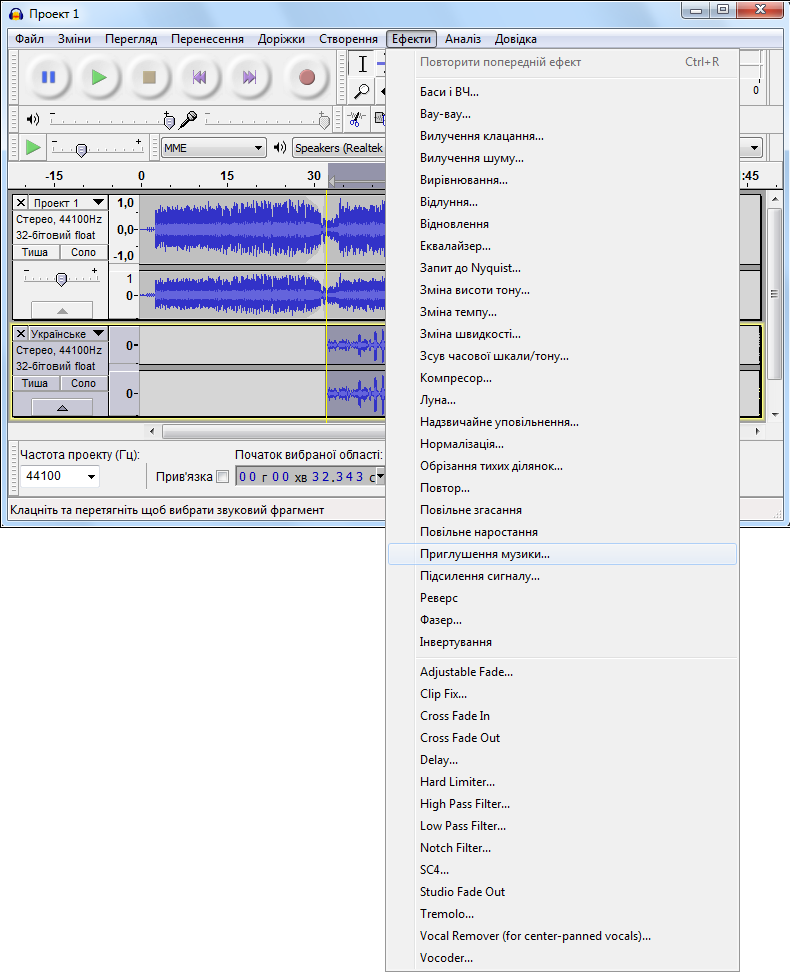This screenshot has width=790, height=972.
Task: Stop playback with the Stop button
Action: point(149,77)
